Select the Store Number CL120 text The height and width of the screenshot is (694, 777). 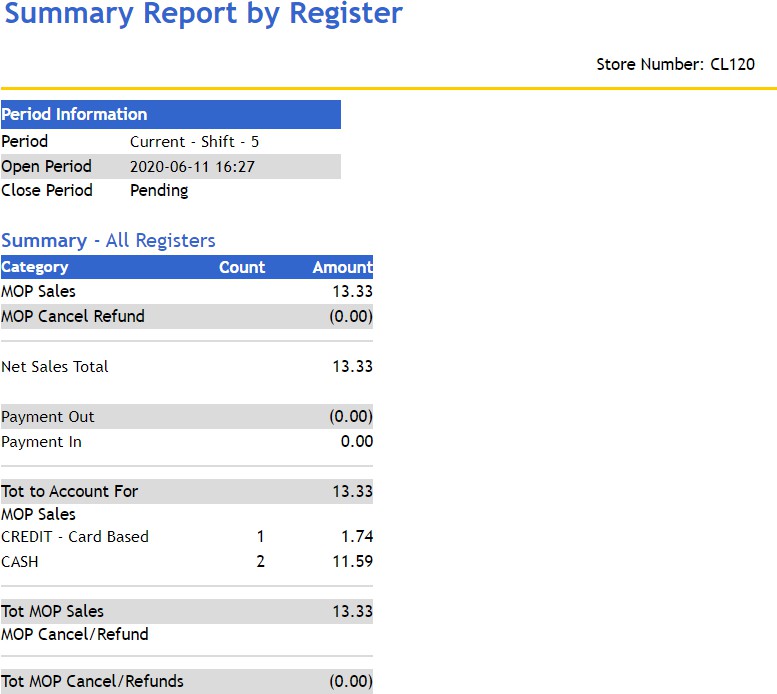[675, 64]
